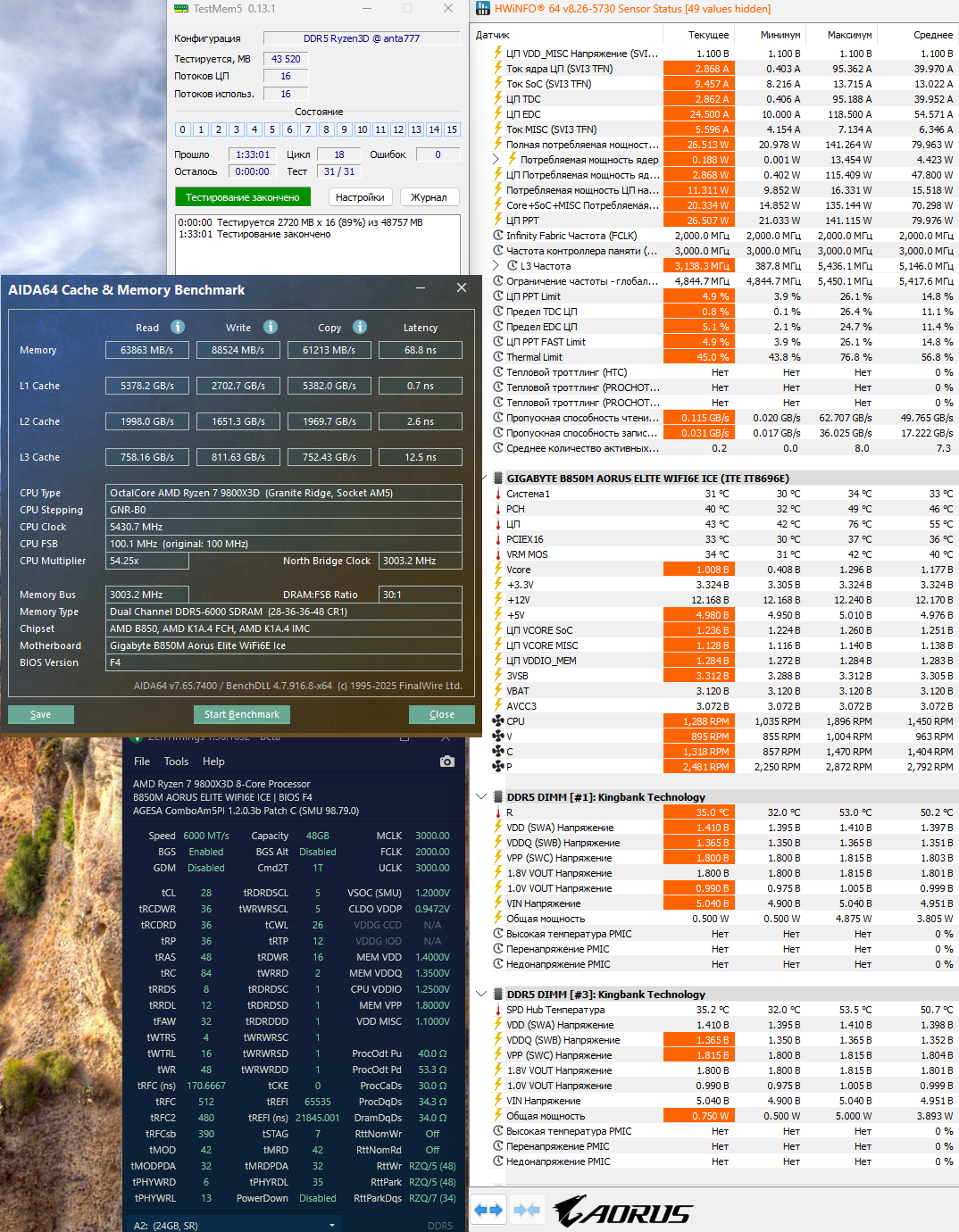Click the lightning icon on the +12V row

[x=498, y=600]
